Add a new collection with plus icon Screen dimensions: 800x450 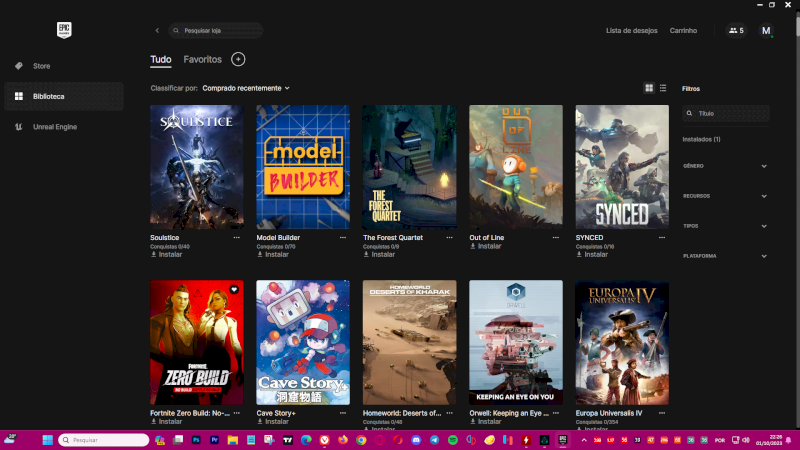pyautogui.click(x=238, y=60)
